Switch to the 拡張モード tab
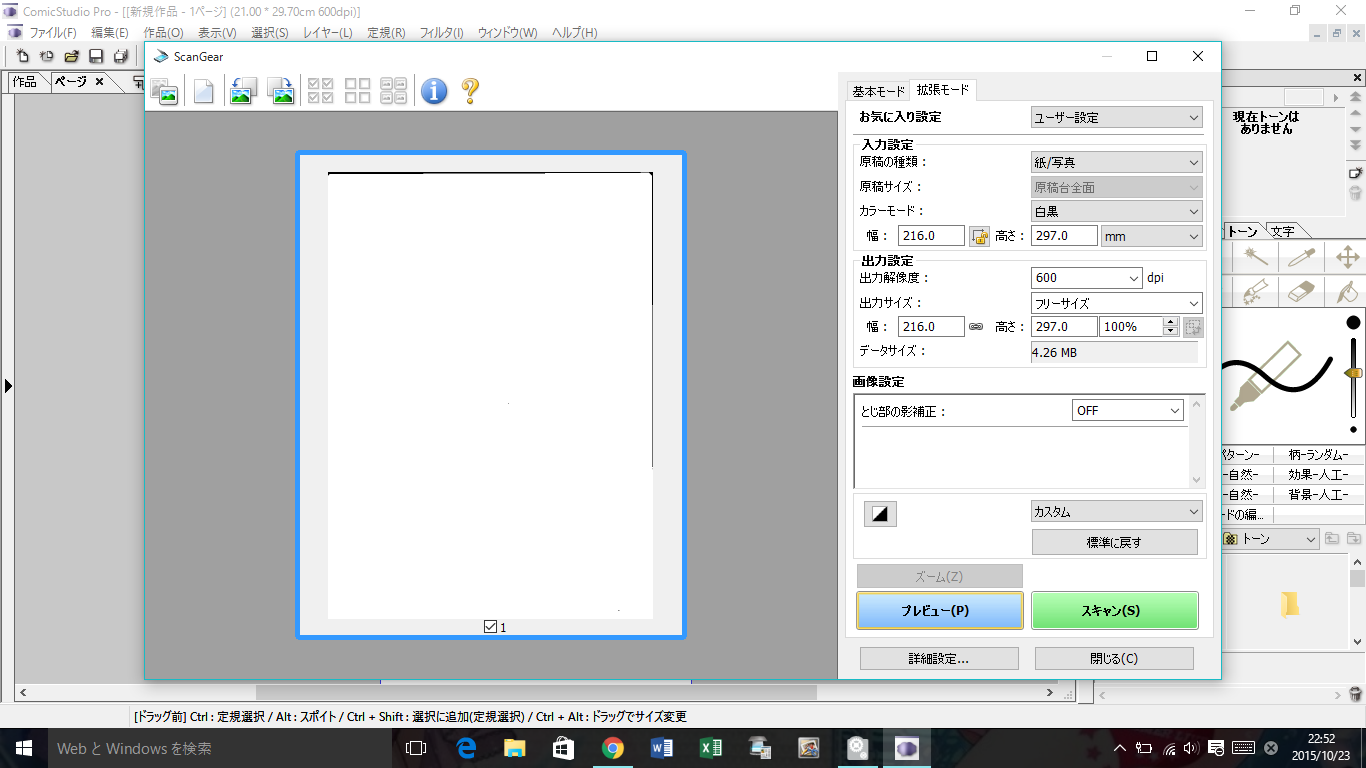Screen dimensions: 1366x768 click(942, 90)
